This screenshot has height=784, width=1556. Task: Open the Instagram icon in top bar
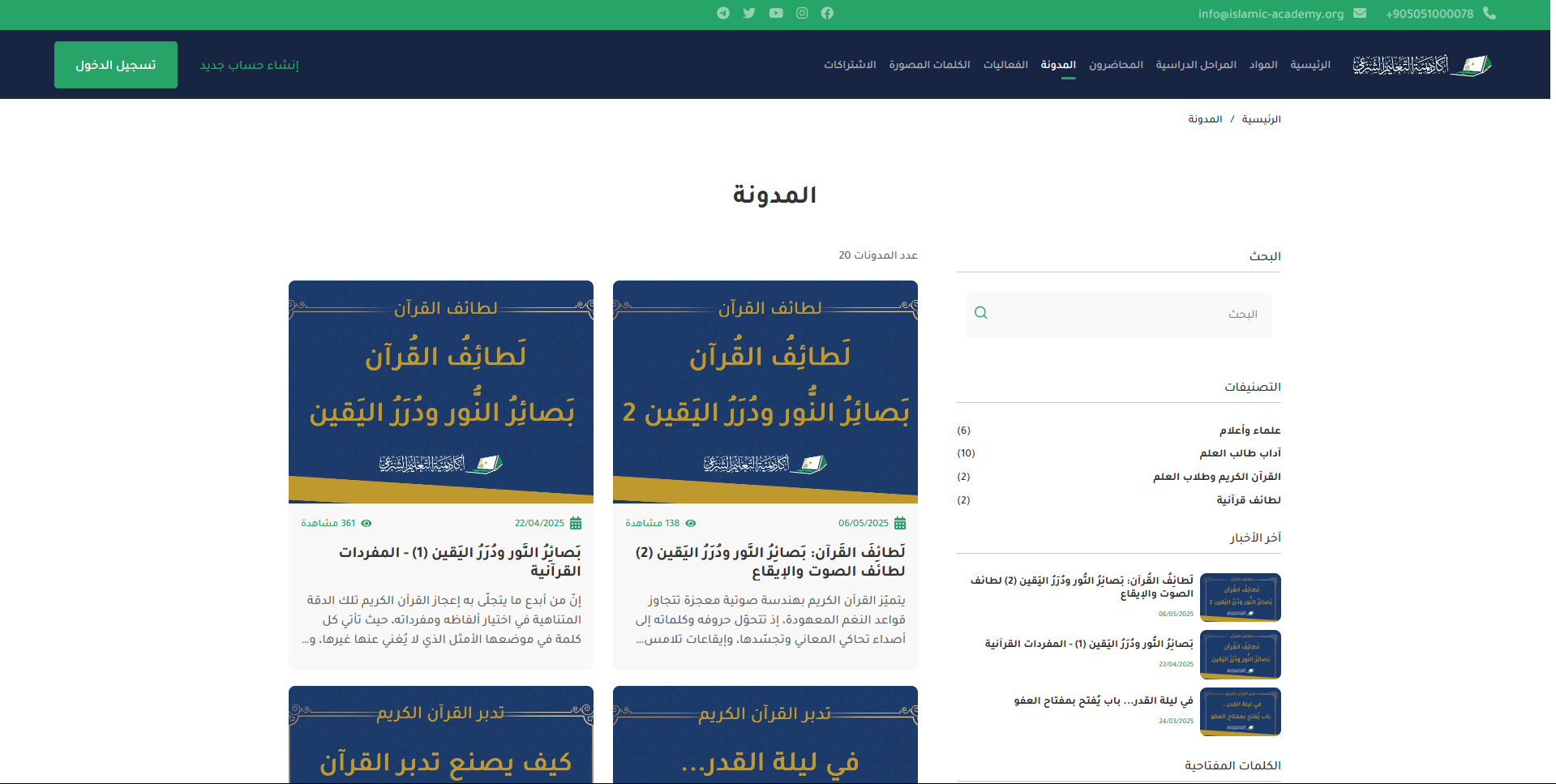click(802, 13)
